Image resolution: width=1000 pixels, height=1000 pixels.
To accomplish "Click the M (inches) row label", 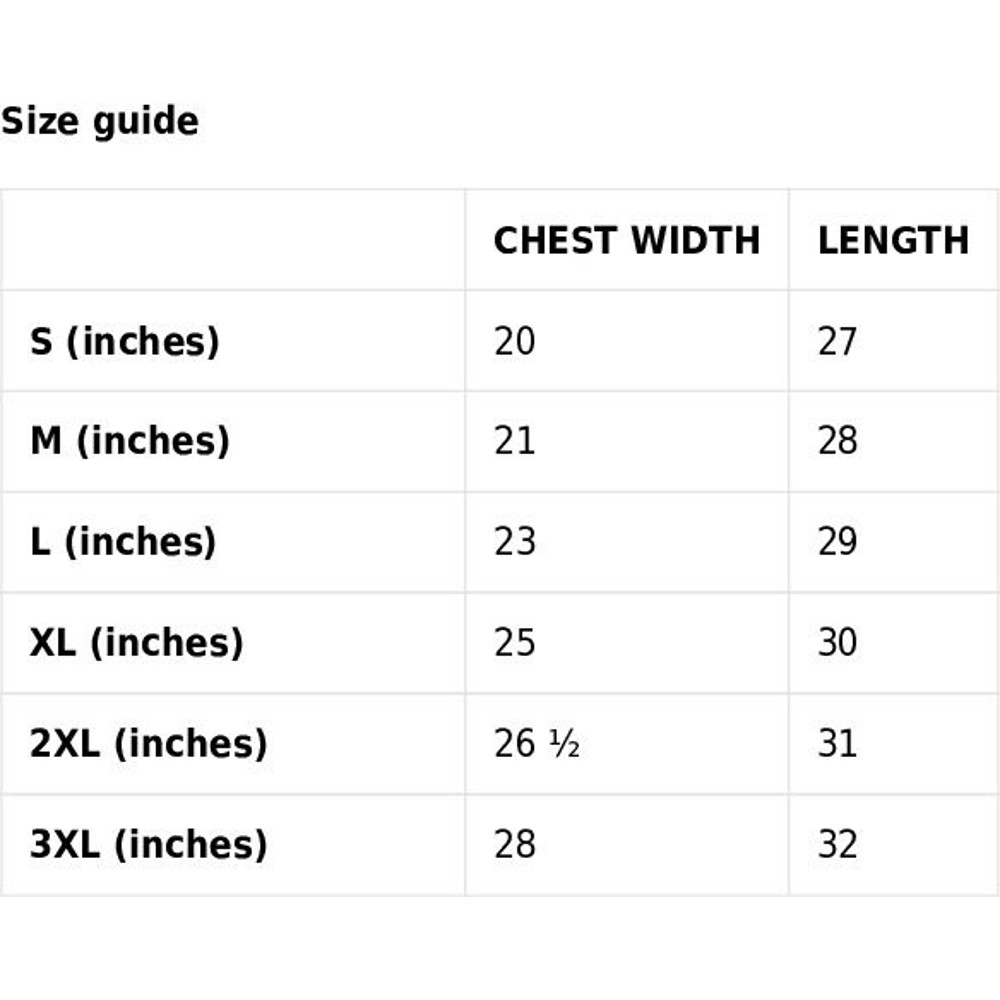I will click(x=130, y=441).
